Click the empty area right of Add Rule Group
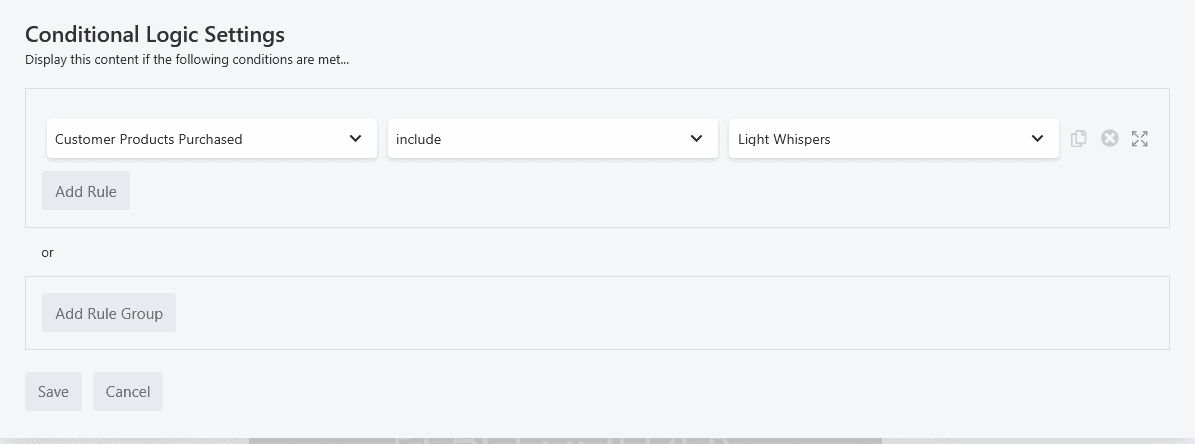Screen dimensions: 1195x444 point(650,313)
